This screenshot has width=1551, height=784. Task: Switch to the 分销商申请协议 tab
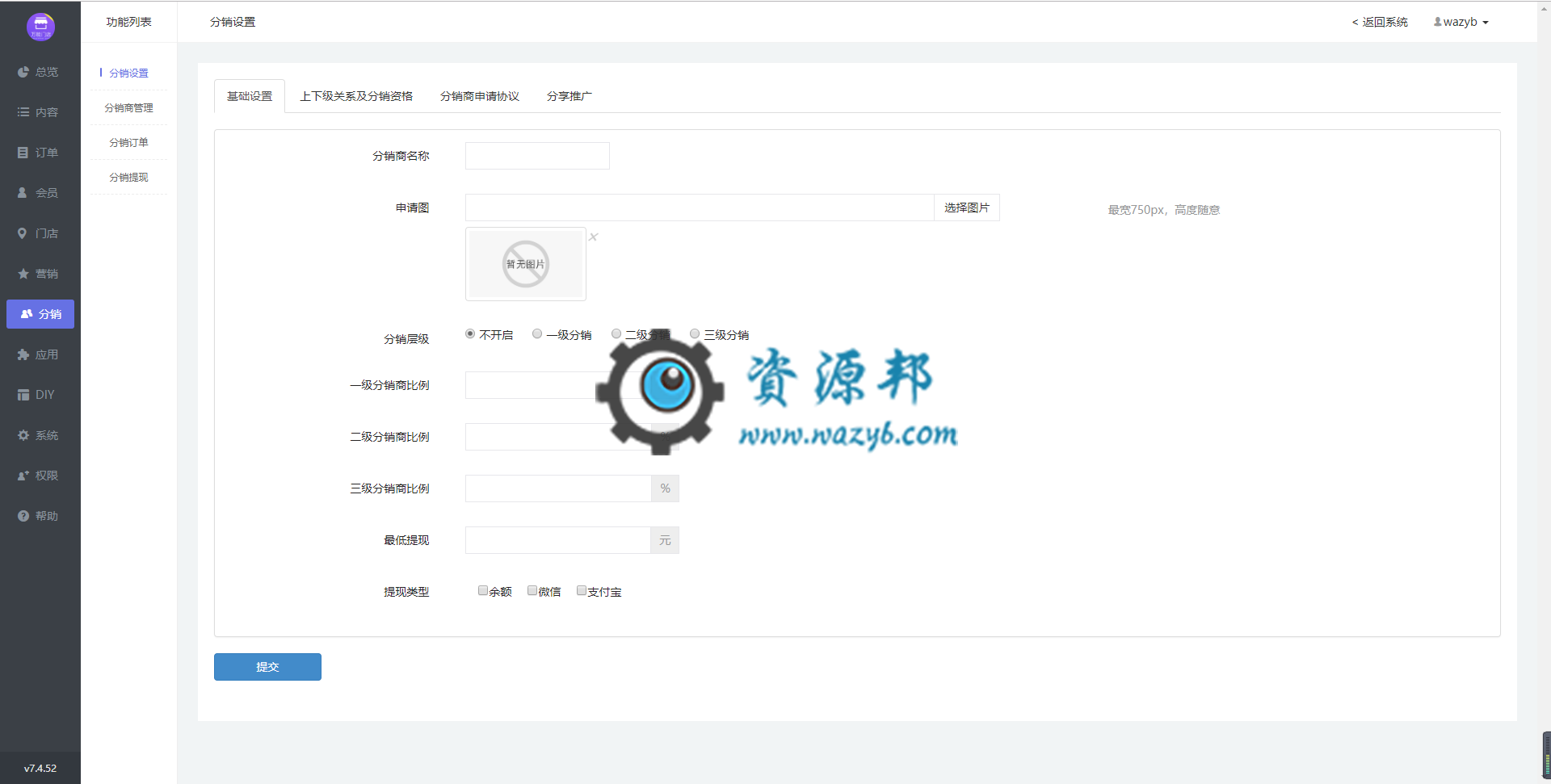480,96
